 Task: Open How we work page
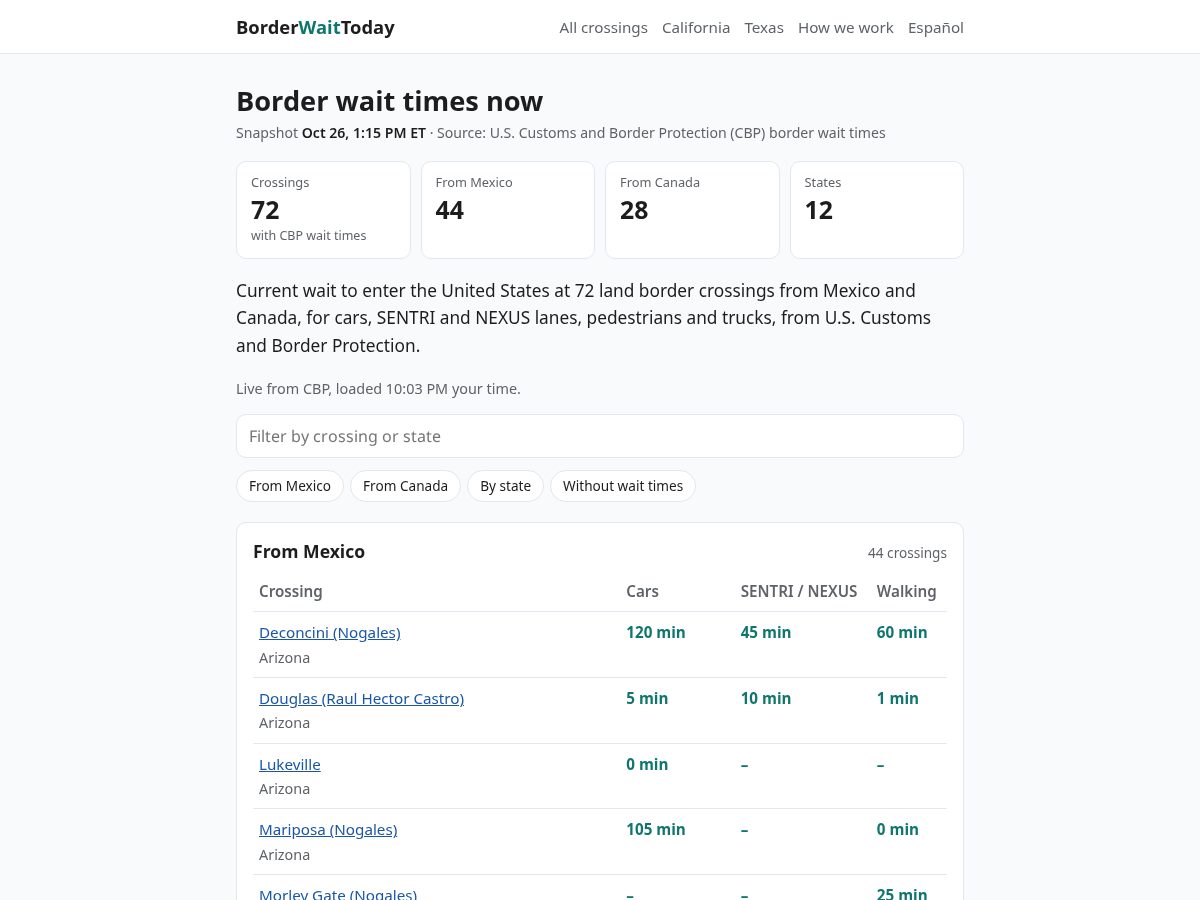[x=846, y=28]
